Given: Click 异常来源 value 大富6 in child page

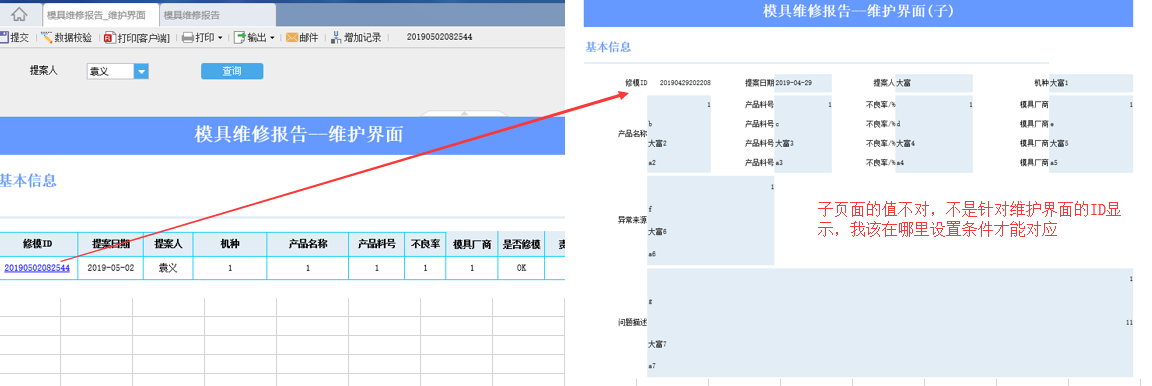Looking at the screenshot, I should 658,232.
